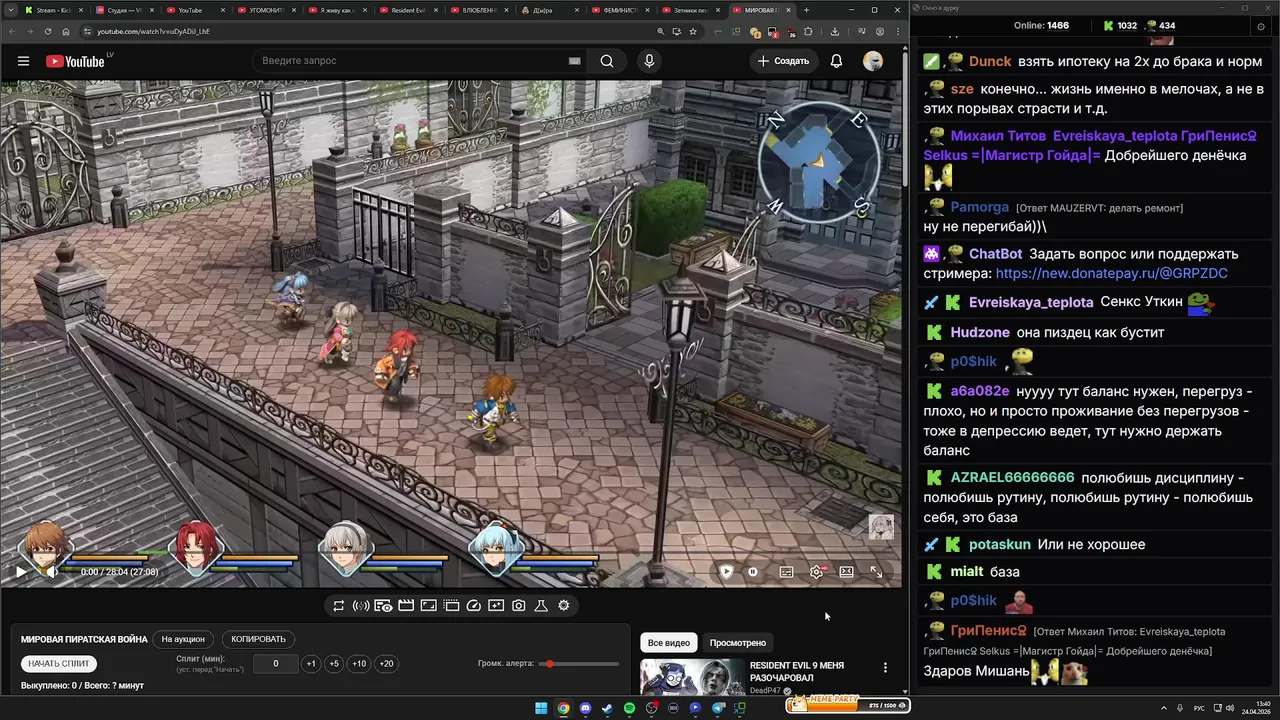
Task: Open a new browser tab with the plus button
Action: click(806, 10)
